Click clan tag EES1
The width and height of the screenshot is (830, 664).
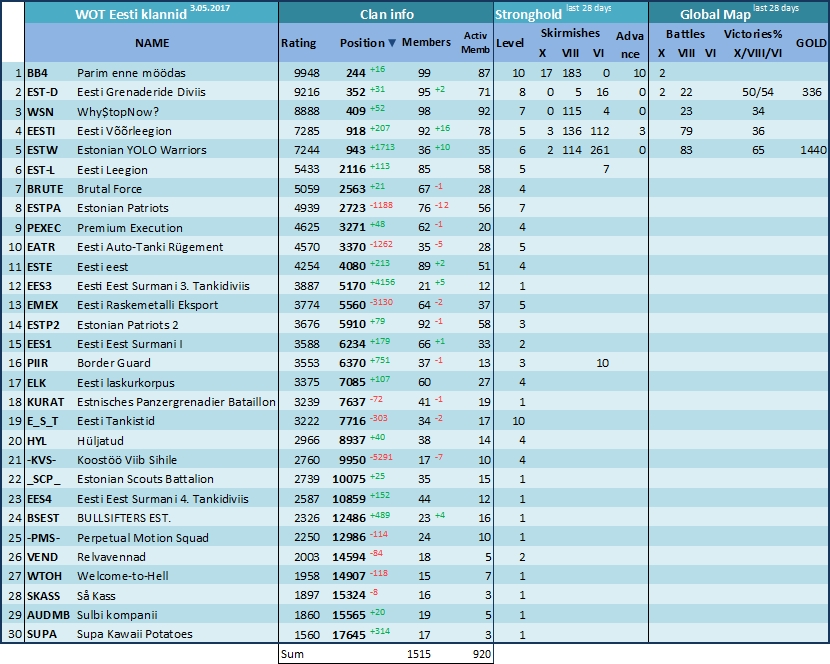click(40, 344)
